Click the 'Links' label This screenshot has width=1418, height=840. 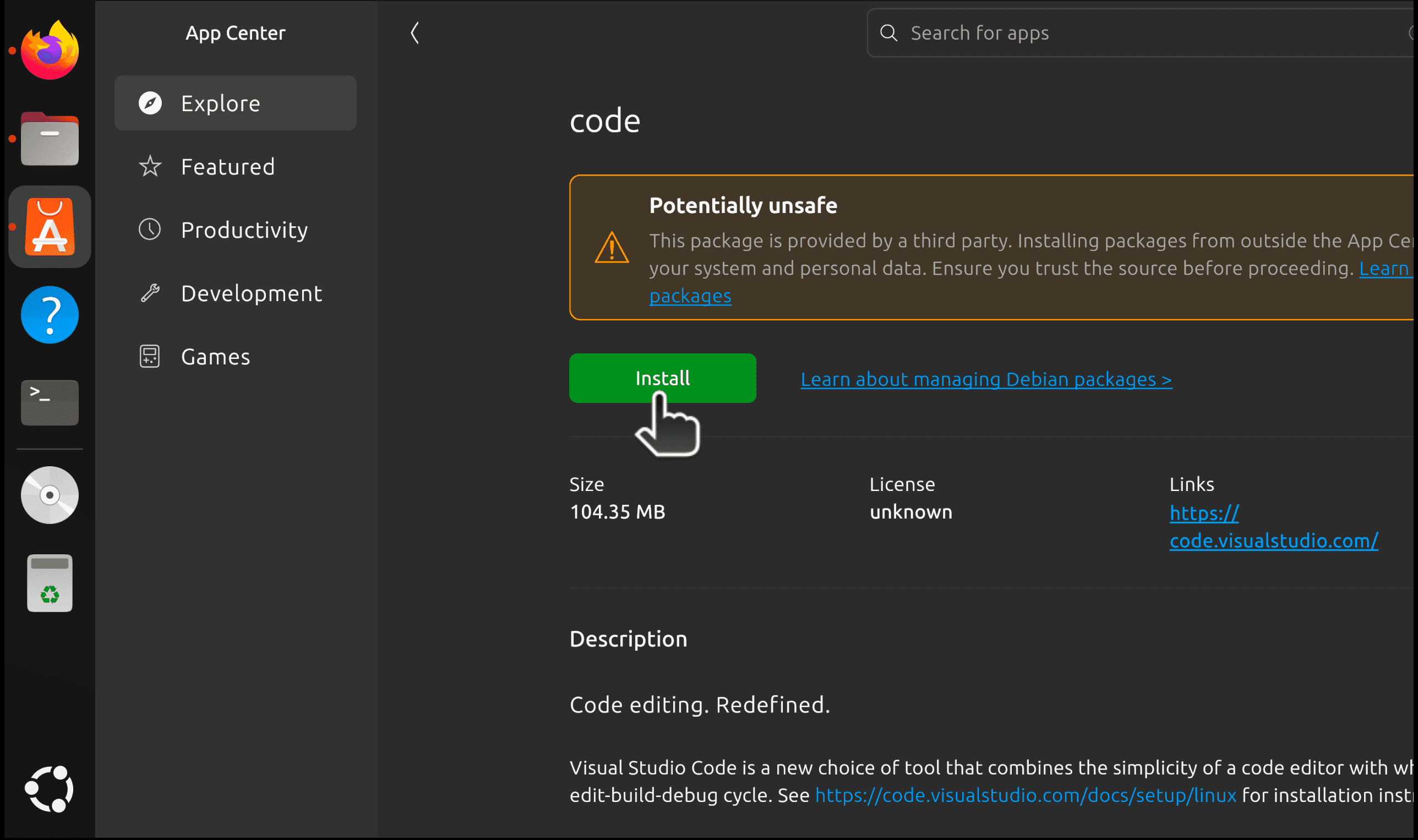click(x=1192, y=484)
